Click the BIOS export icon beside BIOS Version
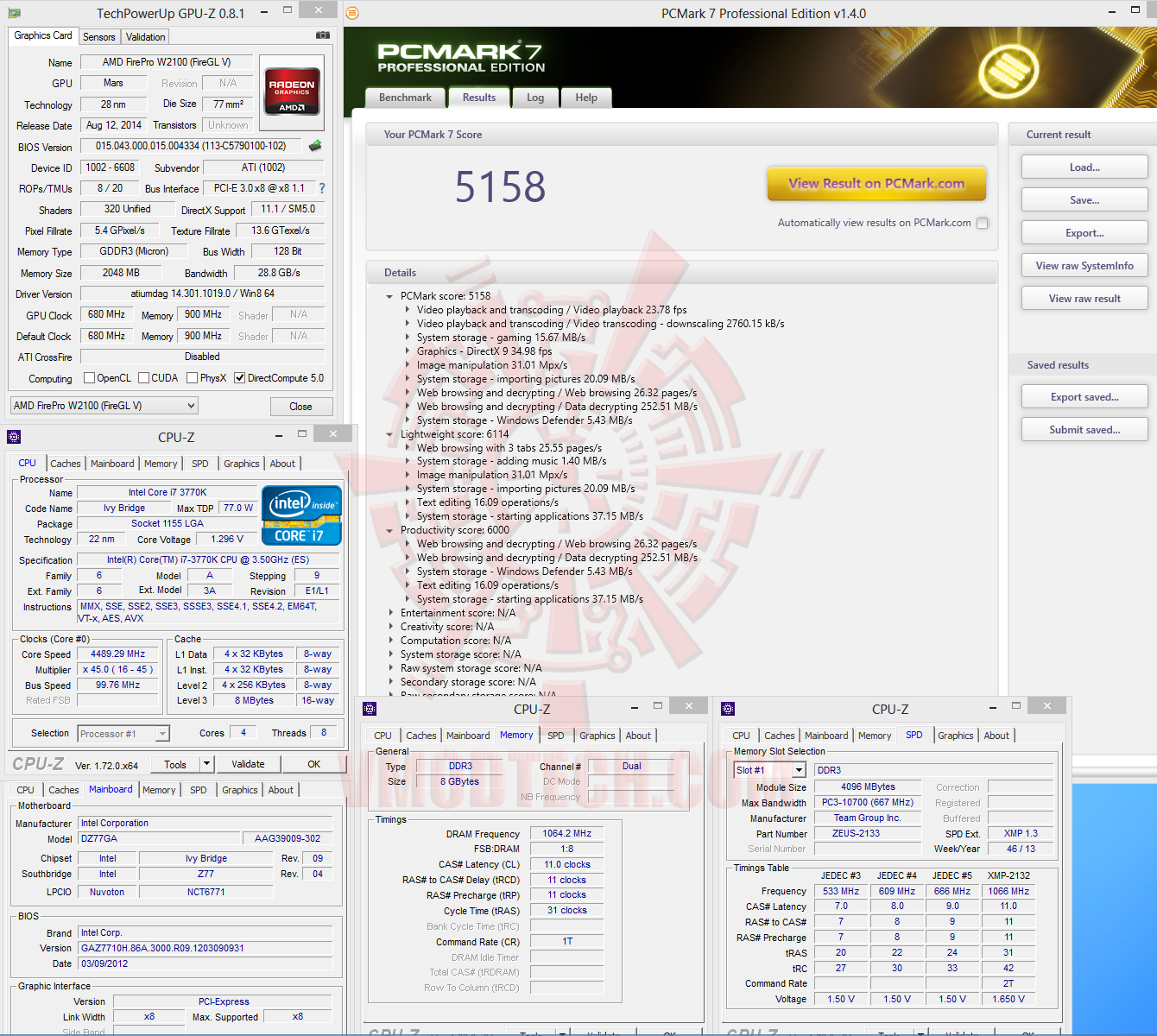1157x1036 pixels. 314,147
